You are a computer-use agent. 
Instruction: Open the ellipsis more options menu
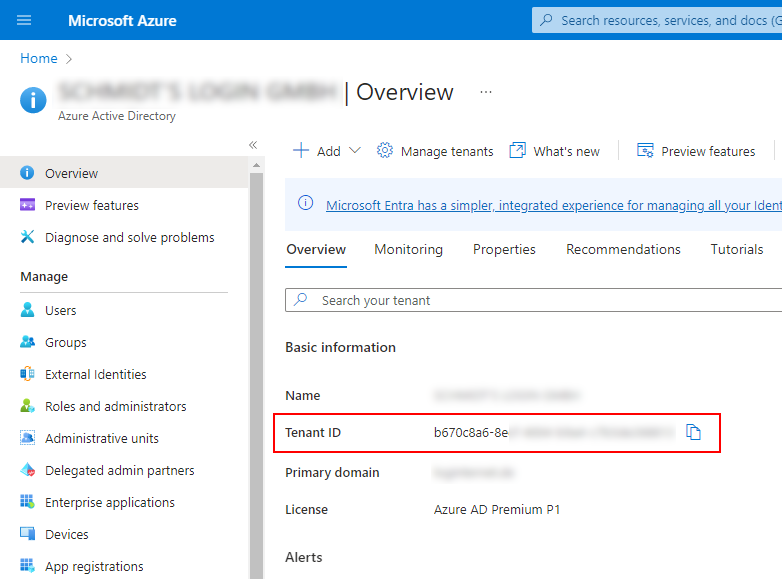(x=486, y=92)
